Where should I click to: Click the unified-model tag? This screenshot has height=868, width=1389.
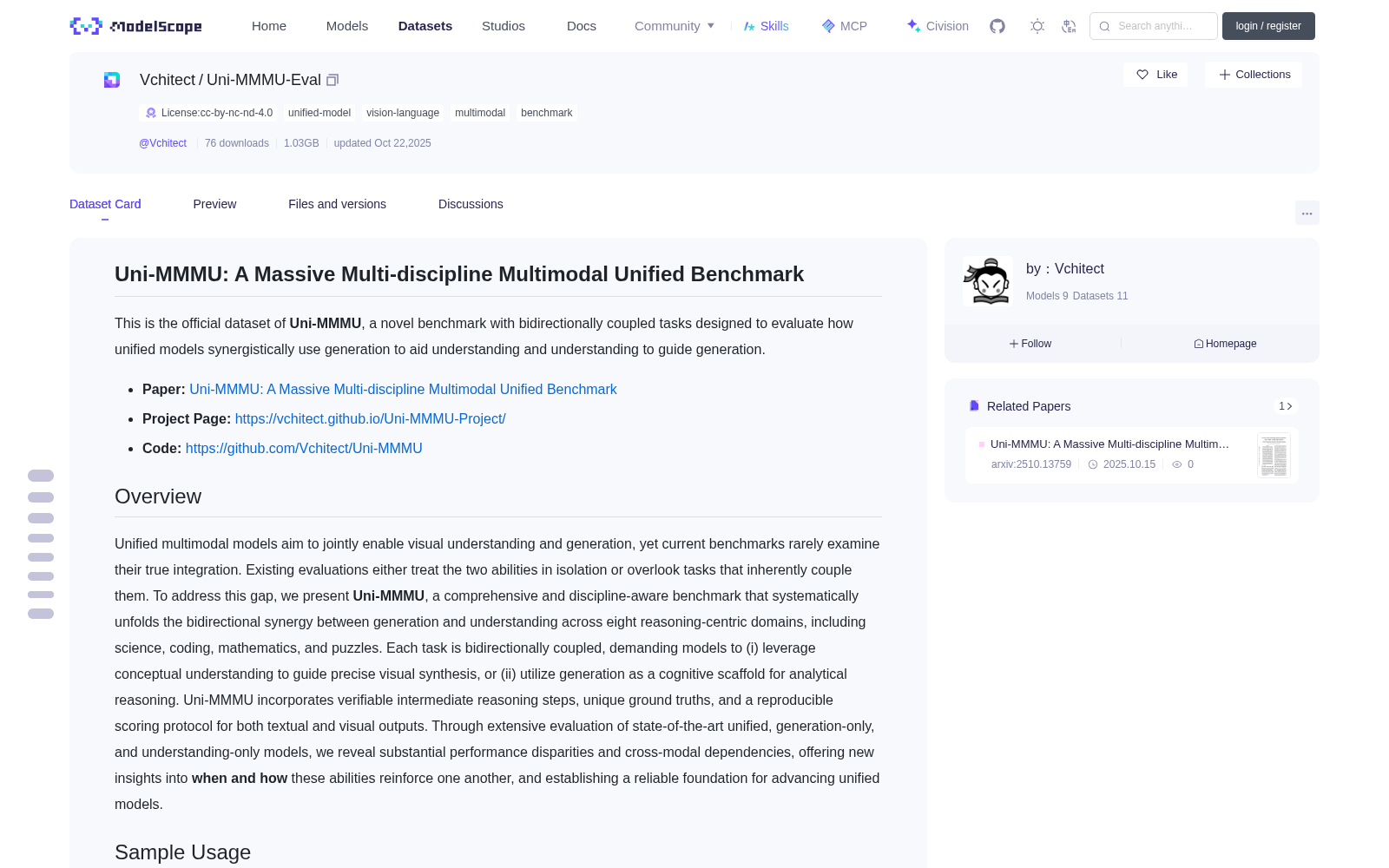click(x=319, y=113)
